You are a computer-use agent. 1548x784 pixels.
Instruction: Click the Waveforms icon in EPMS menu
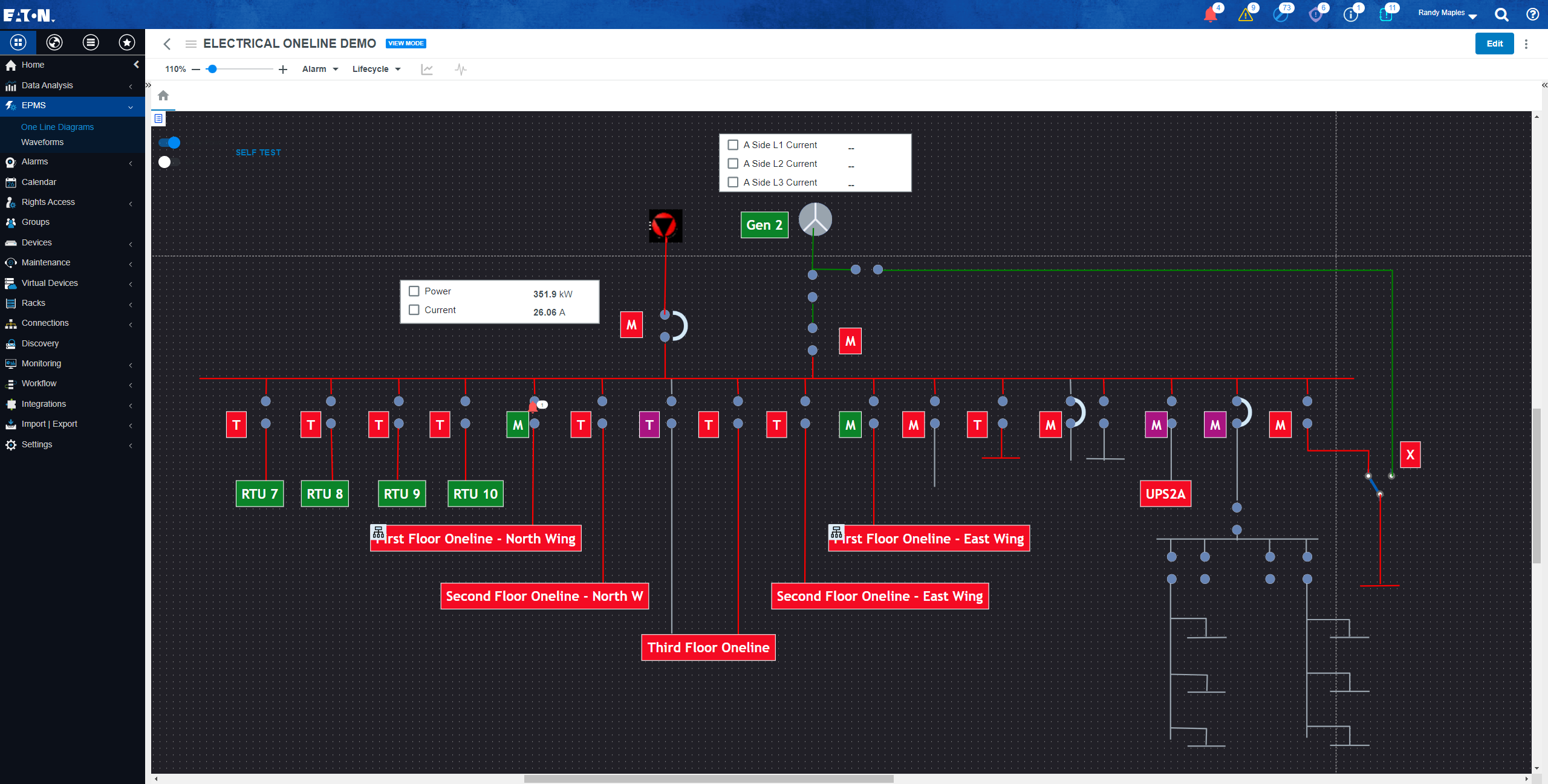pyautogui.click(x=42, y=141)
